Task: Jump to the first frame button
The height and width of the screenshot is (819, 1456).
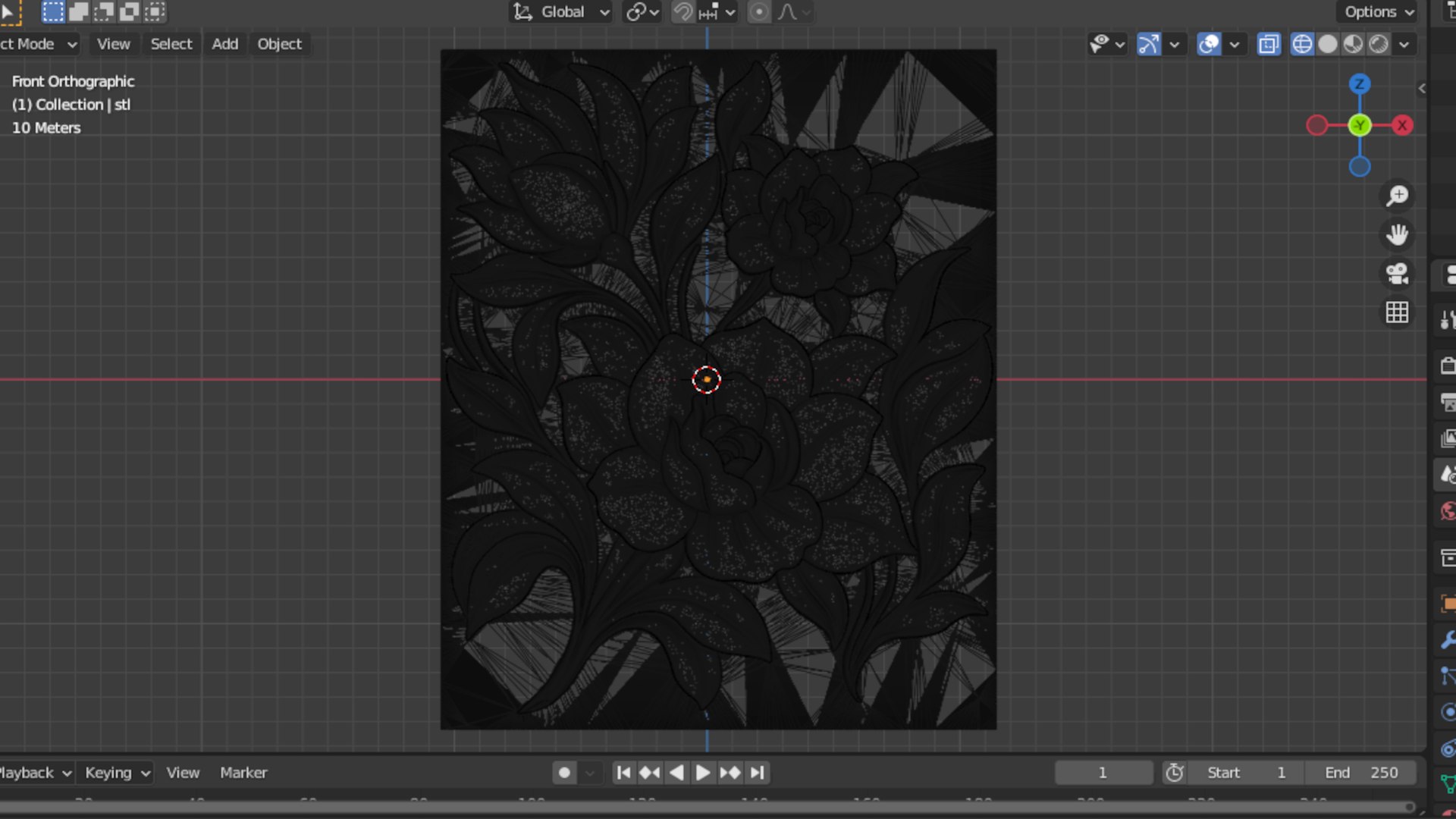Action: click(x=623, y=773)
